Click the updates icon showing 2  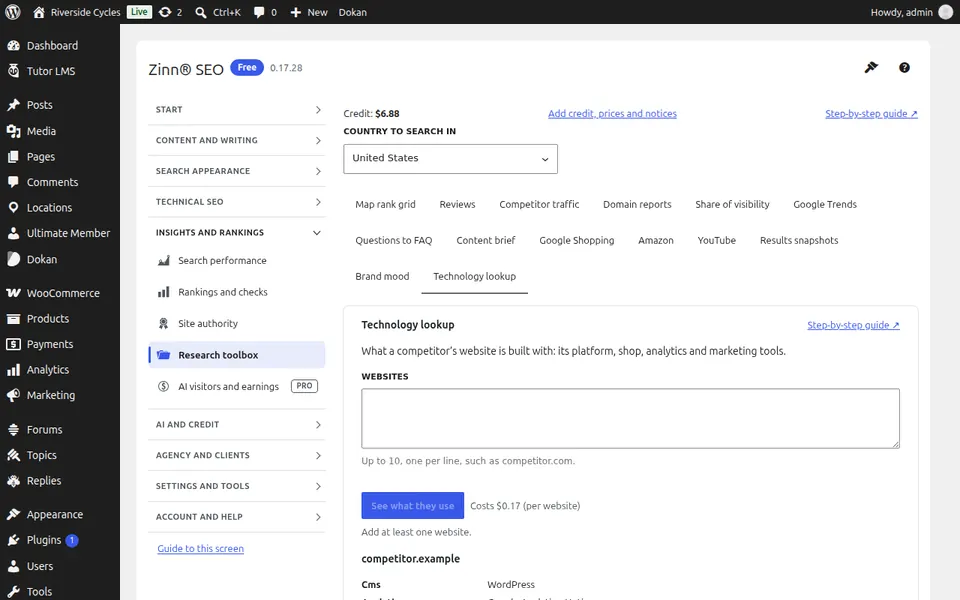(x=170, y=12)
